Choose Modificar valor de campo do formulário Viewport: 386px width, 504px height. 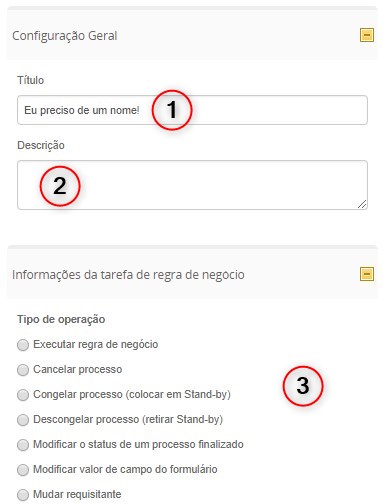tap(23, 470)
